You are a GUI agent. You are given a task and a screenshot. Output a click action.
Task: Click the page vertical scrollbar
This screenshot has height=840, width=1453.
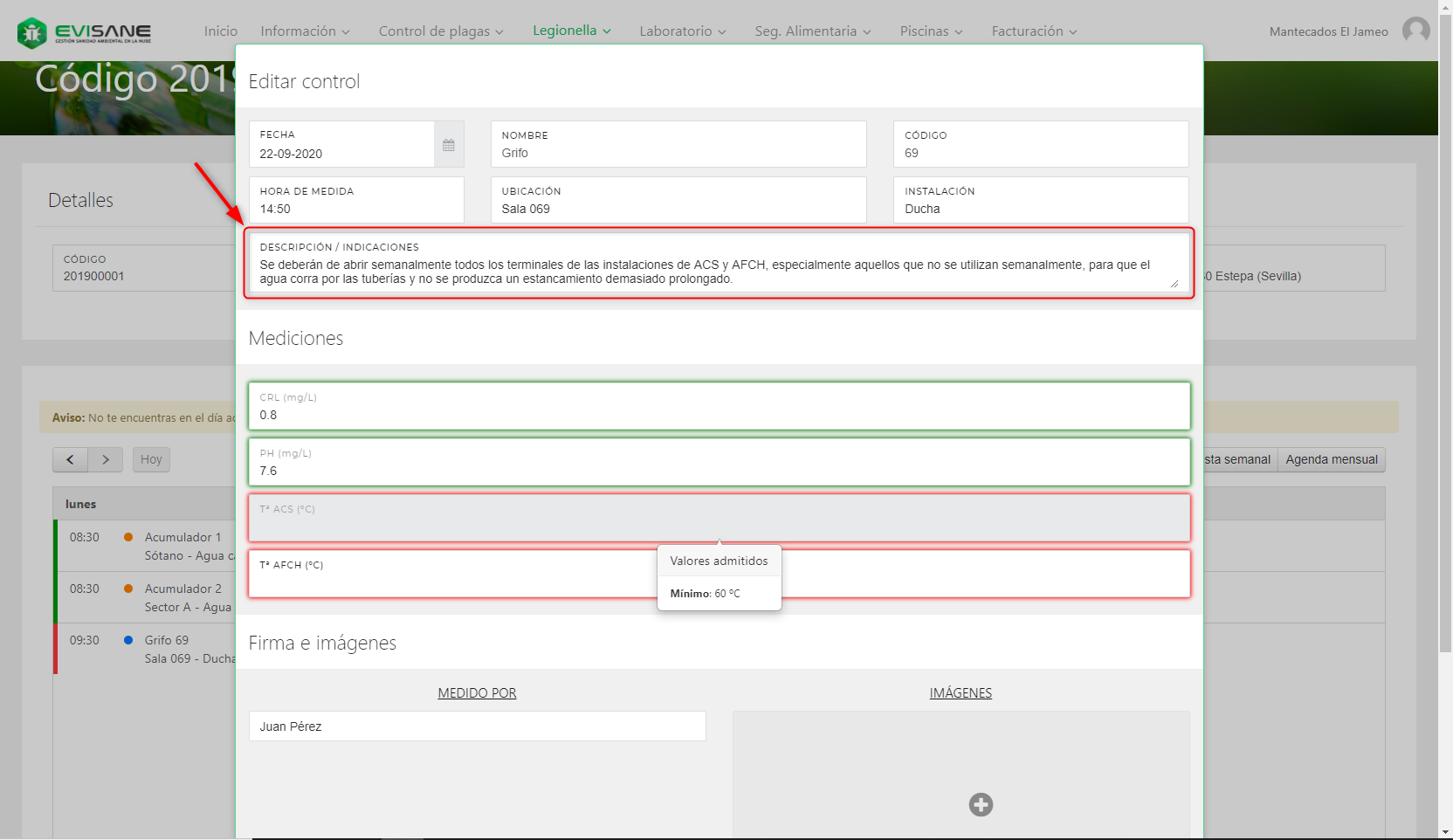point(1445,349)
